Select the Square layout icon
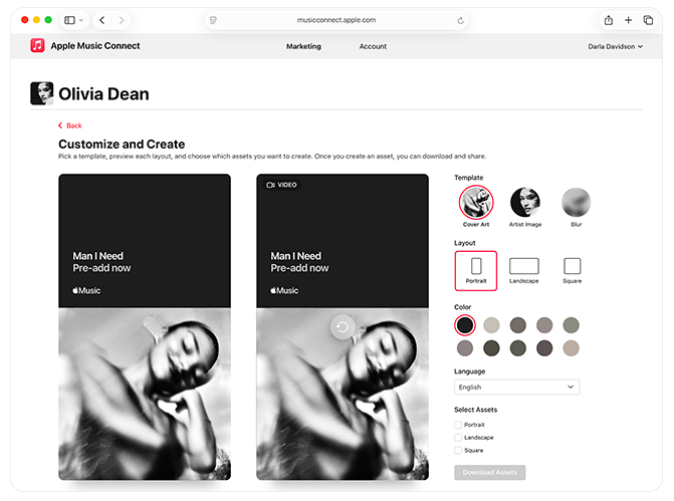 [572, 266]
